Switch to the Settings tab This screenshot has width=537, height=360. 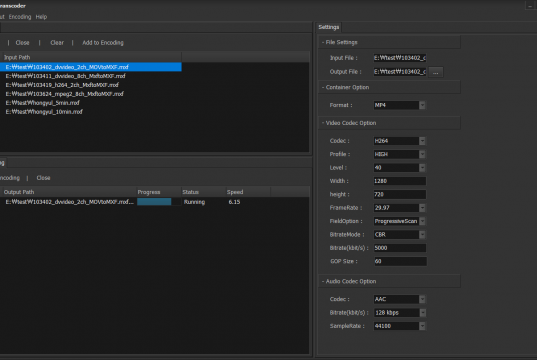(328, 27)
